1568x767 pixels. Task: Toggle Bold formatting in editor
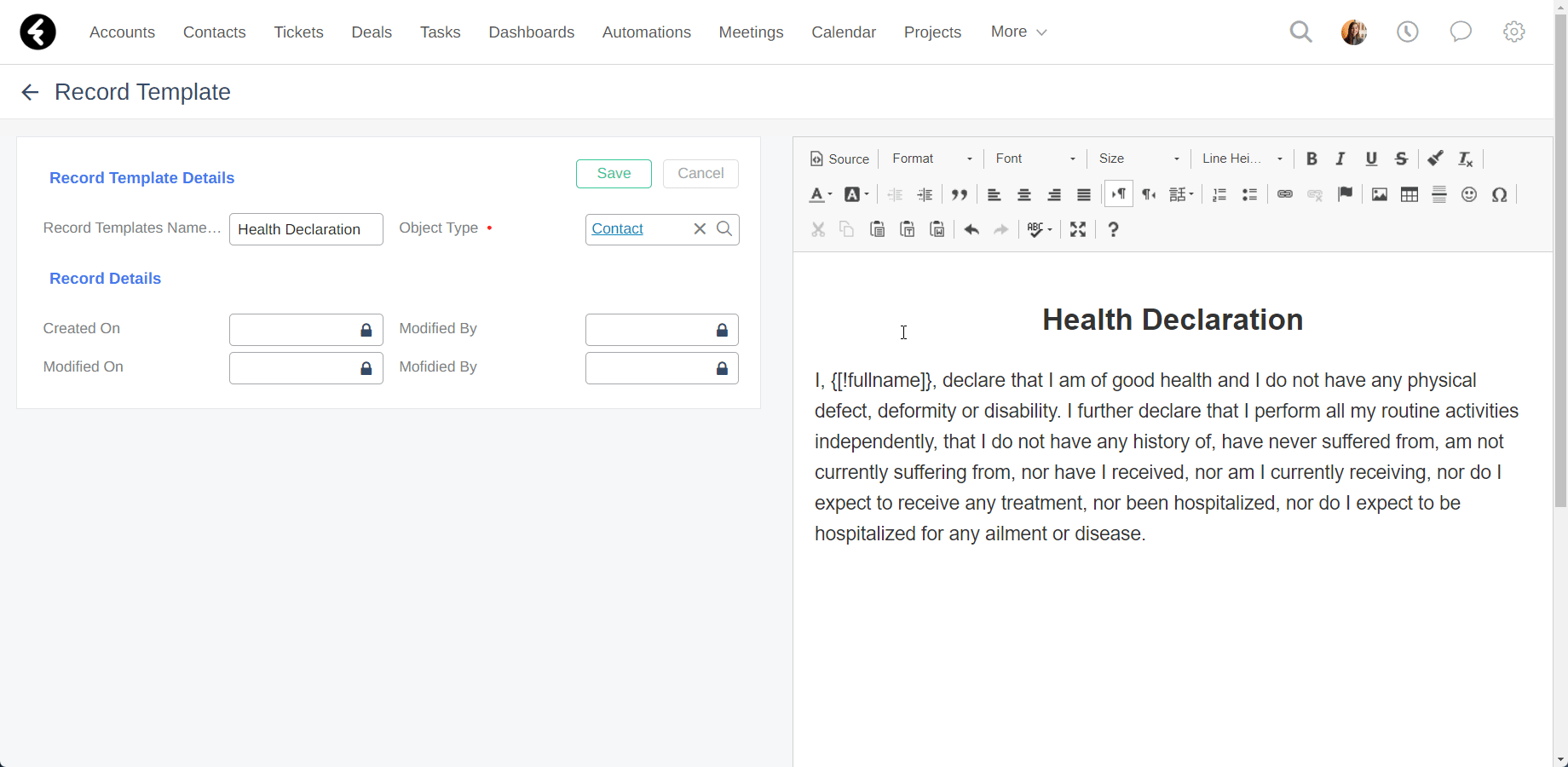(1311, 159)
